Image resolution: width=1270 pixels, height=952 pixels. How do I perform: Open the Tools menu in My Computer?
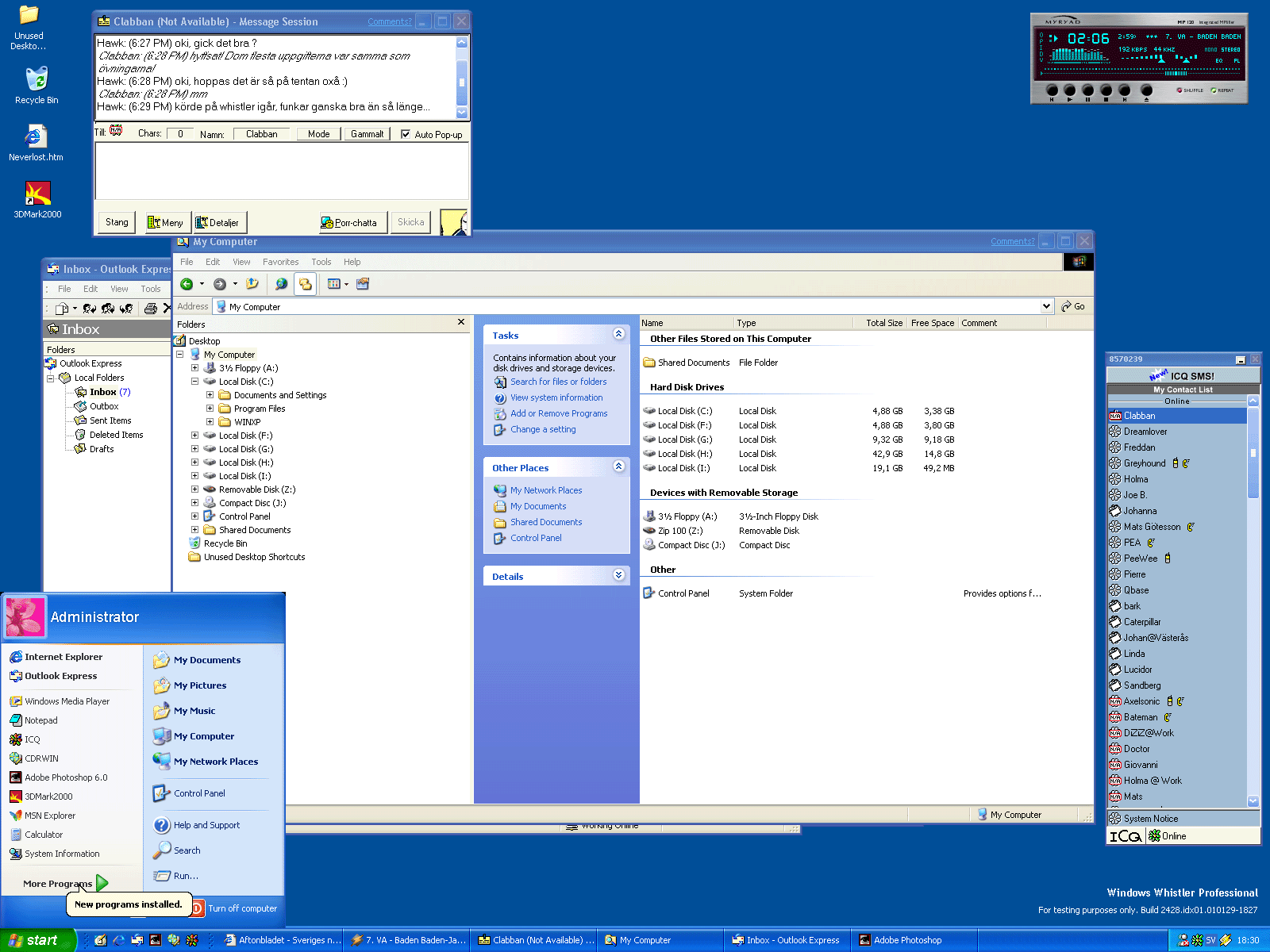point(321,262)
